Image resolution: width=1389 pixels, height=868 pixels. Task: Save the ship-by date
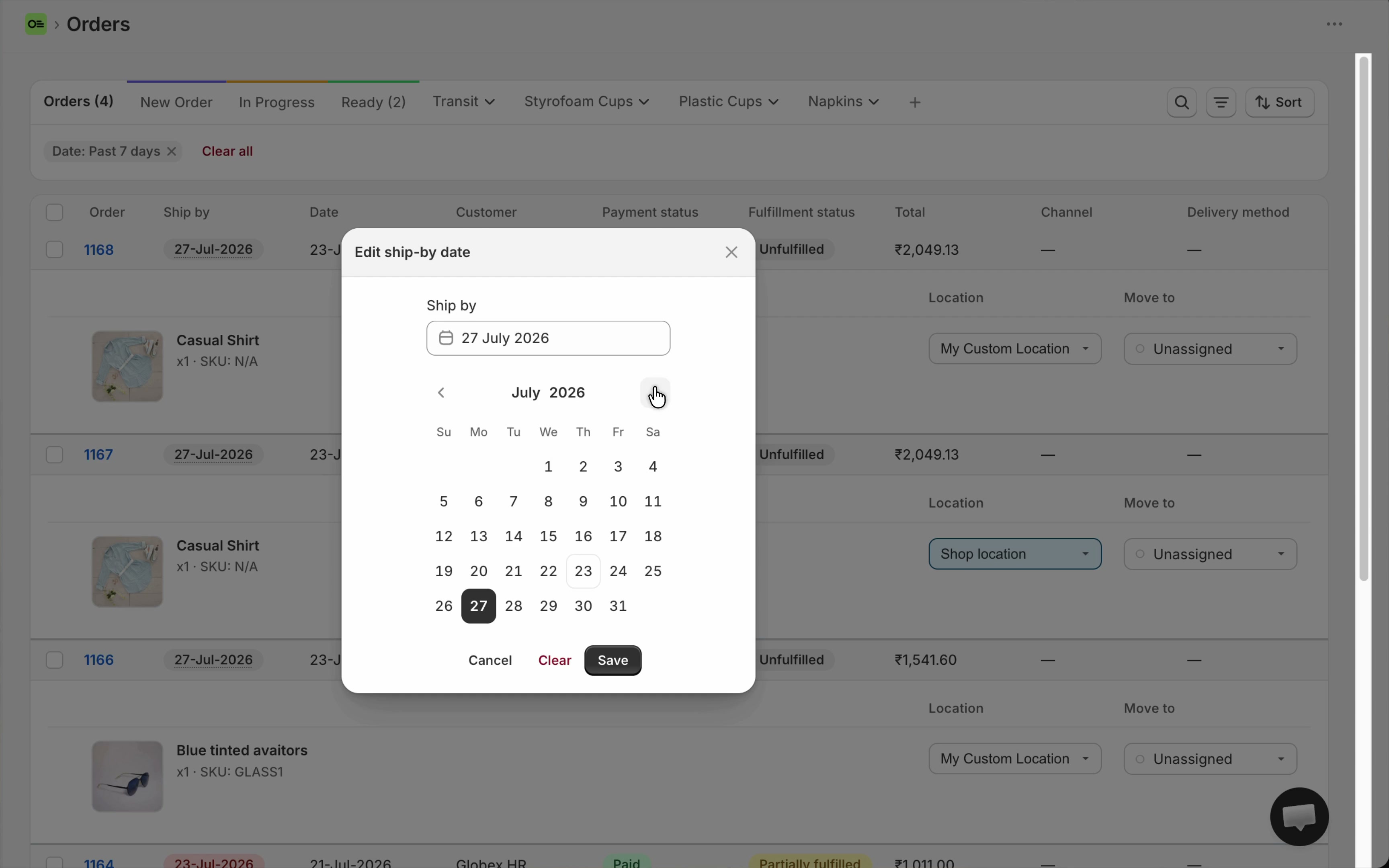613,661
